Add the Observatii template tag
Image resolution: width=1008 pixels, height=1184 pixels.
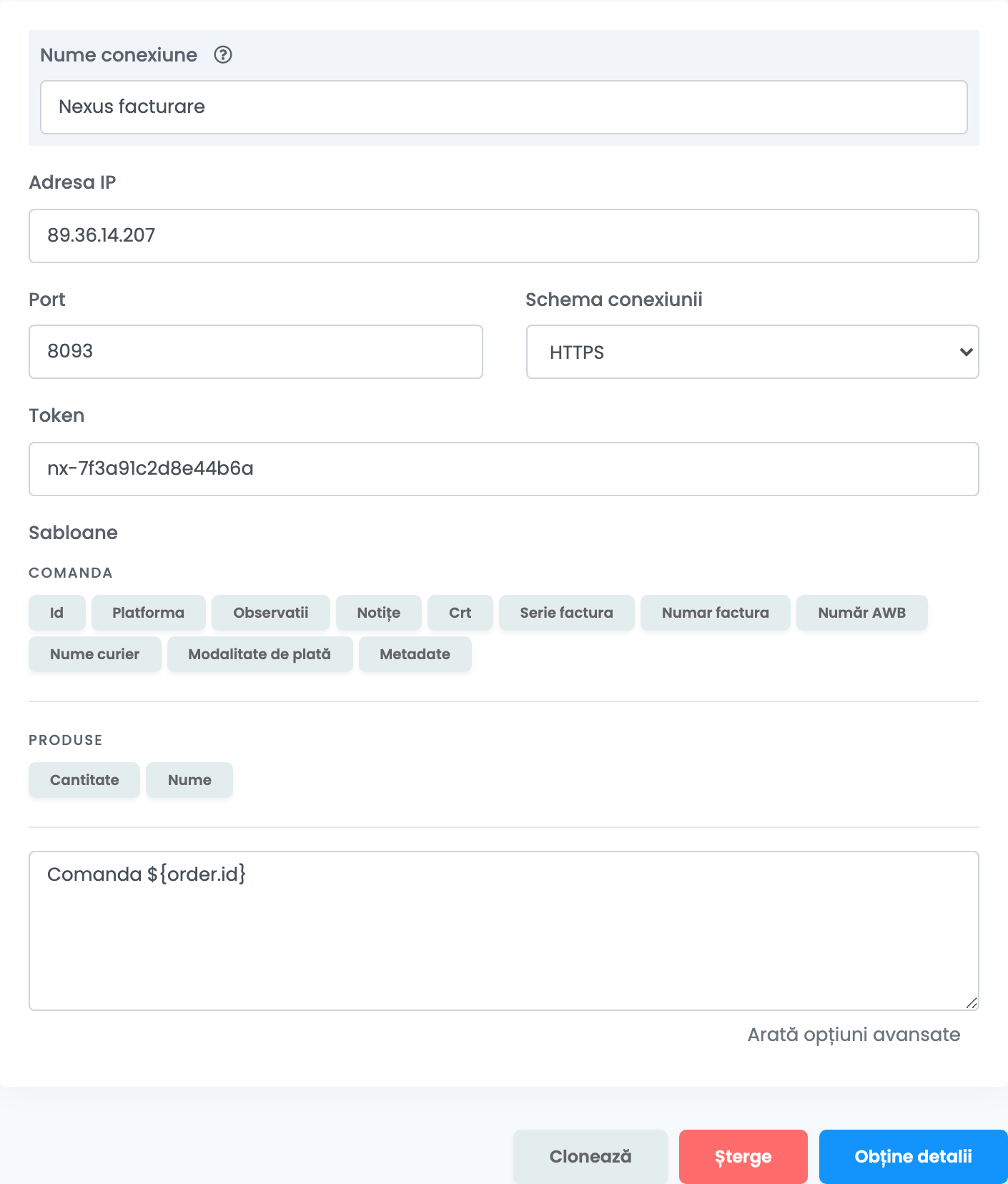[x=271, y=613]
